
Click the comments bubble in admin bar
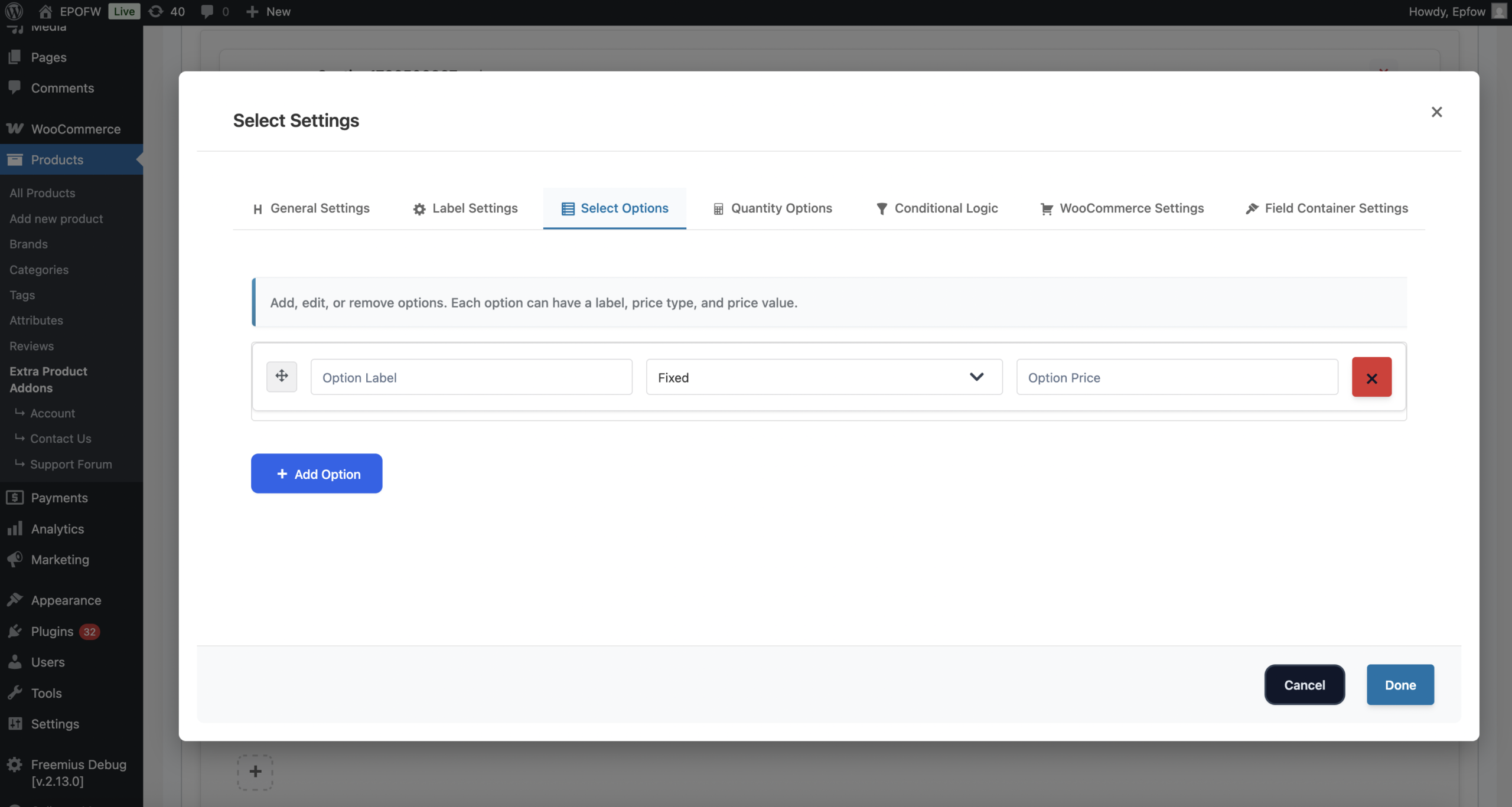point(214,11)
